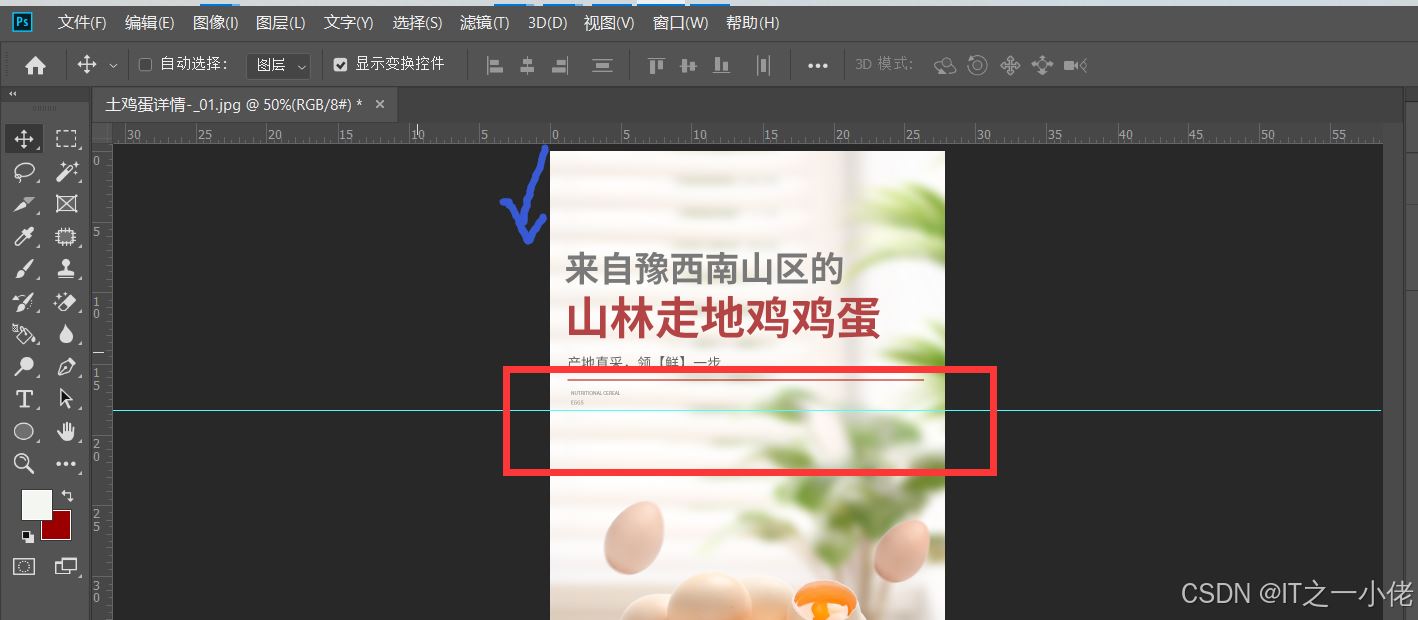This screenshot has width=1418, height=620.
Task: Toggle Quick Mask mode button
Action: coord(24,566)
